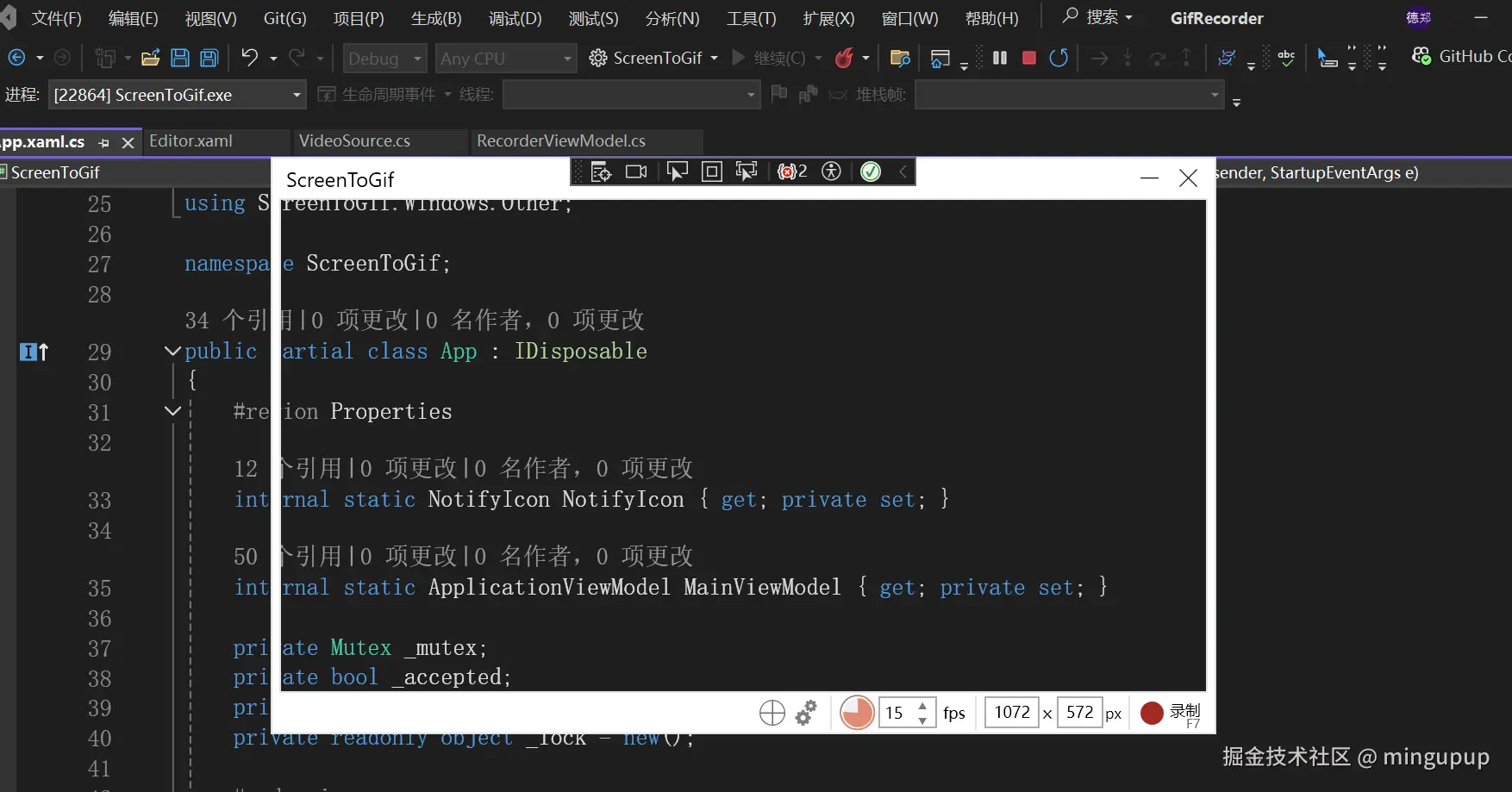Screen dimensions: 1512x792
Task: Save all files via double floppy icon
Action: tap(209, 58)
